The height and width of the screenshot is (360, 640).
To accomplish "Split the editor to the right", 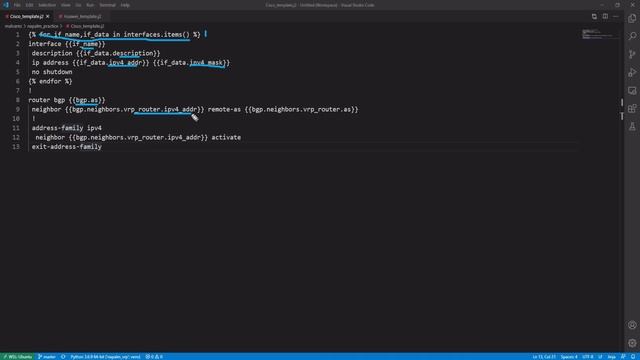I will coord(605,16).
